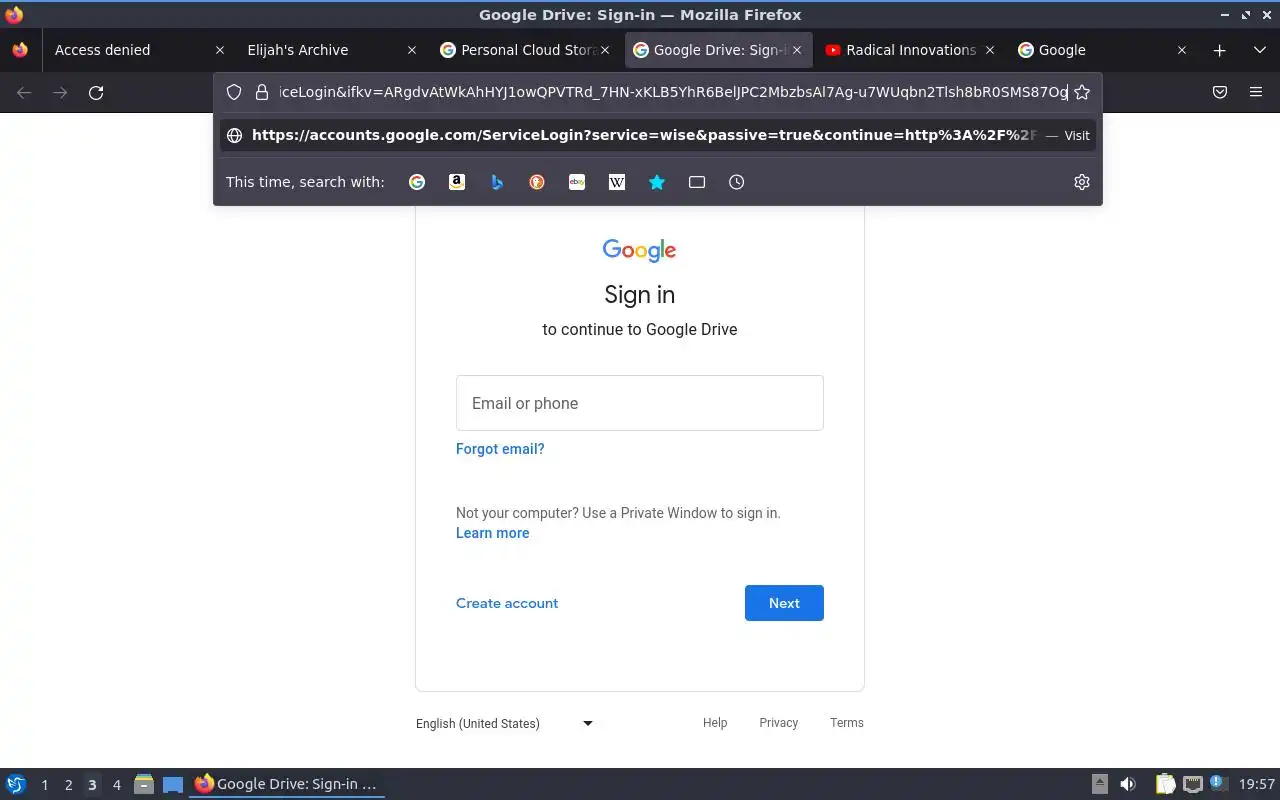Close the Radical Innovations tab
1280x800 pixels.
[x=990, y=50]
